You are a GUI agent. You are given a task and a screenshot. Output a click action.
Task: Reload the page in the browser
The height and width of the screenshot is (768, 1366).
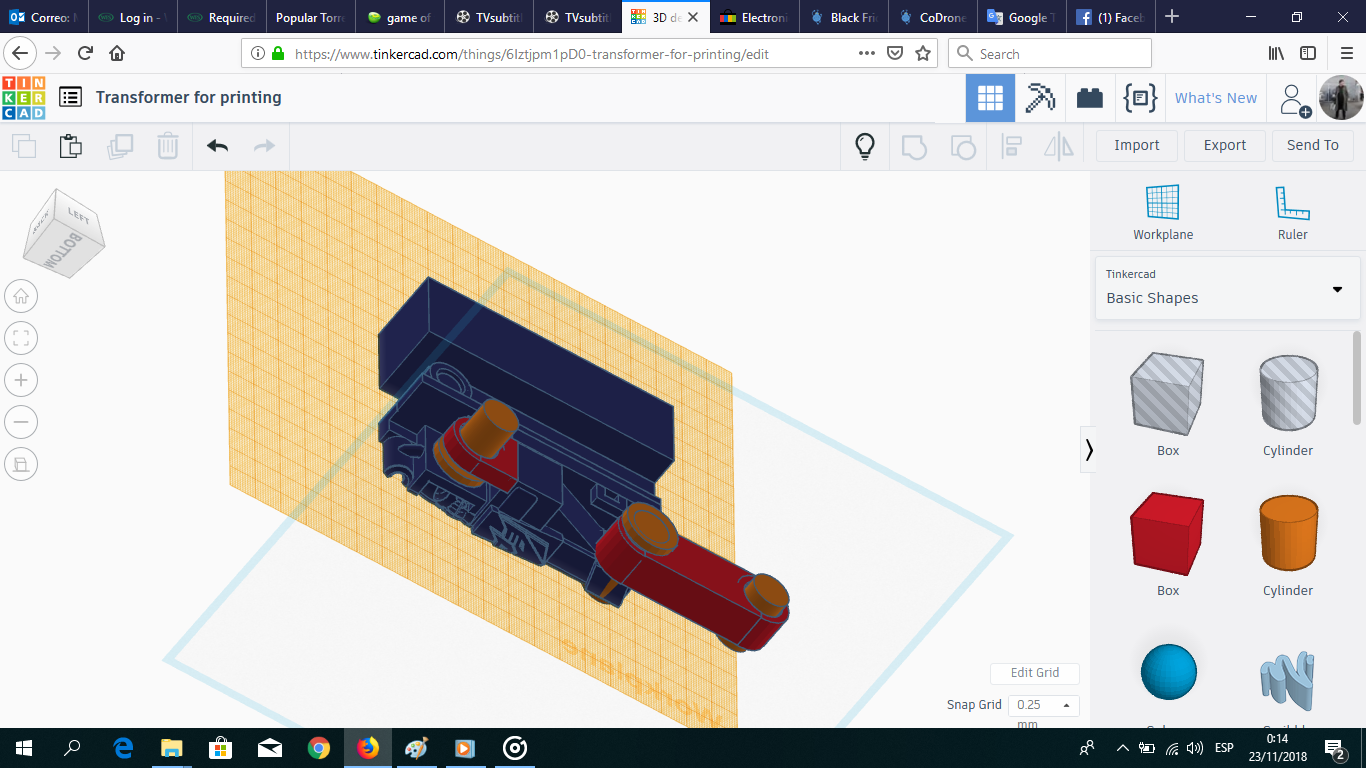[85, 53]
